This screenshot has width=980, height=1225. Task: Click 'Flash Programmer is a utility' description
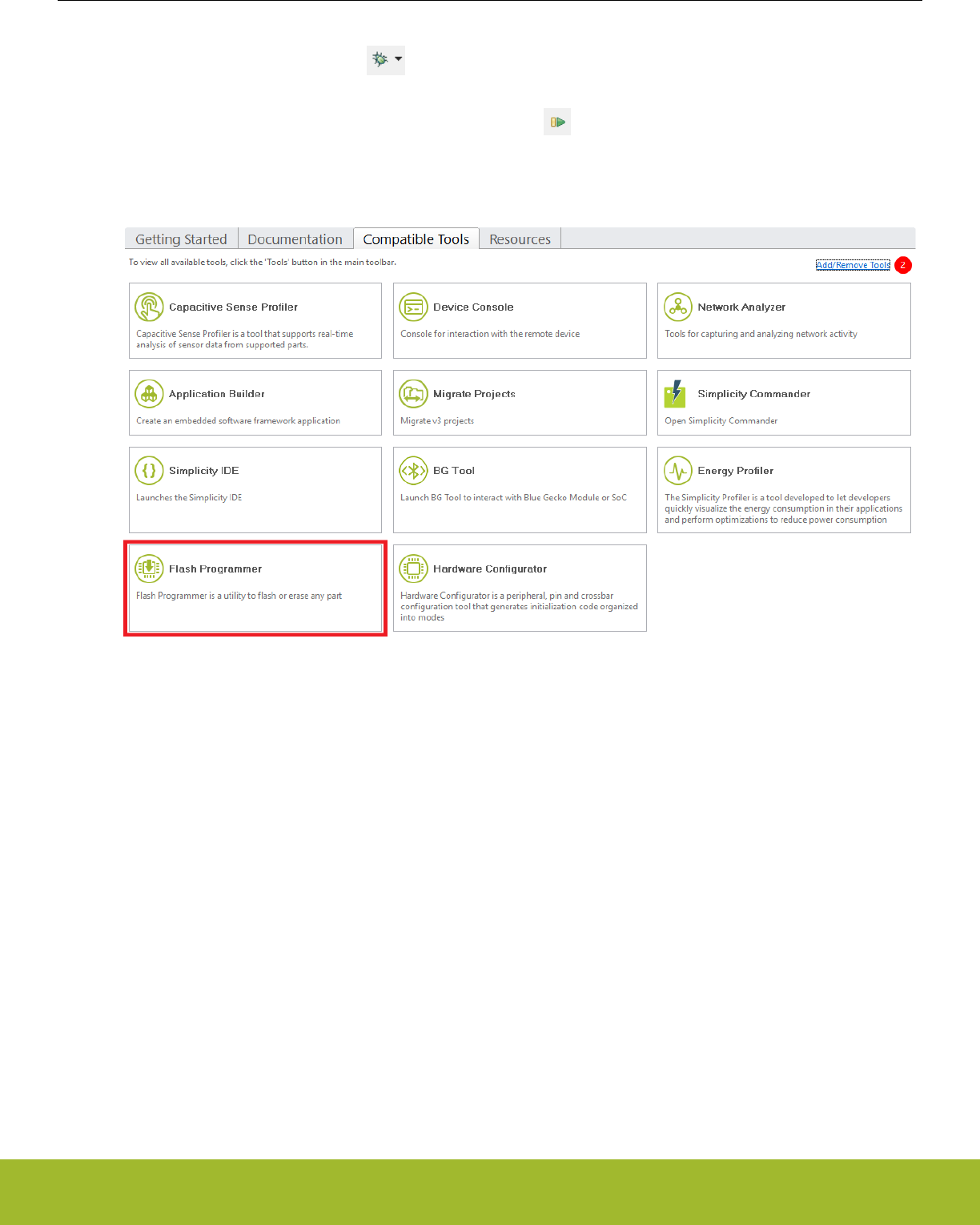[x=239, y=596]
